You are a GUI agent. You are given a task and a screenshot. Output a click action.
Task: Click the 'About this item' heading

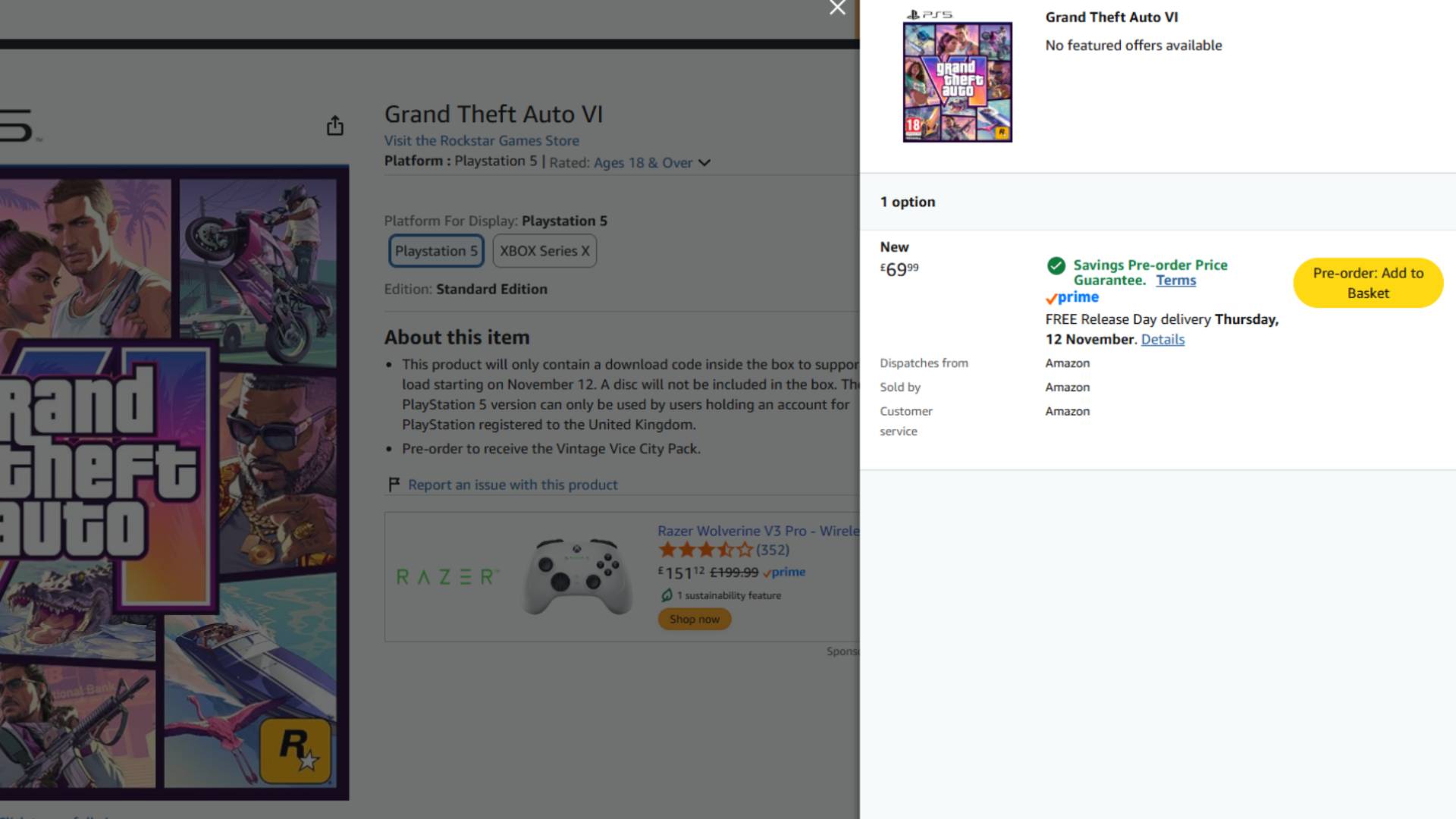457,337
